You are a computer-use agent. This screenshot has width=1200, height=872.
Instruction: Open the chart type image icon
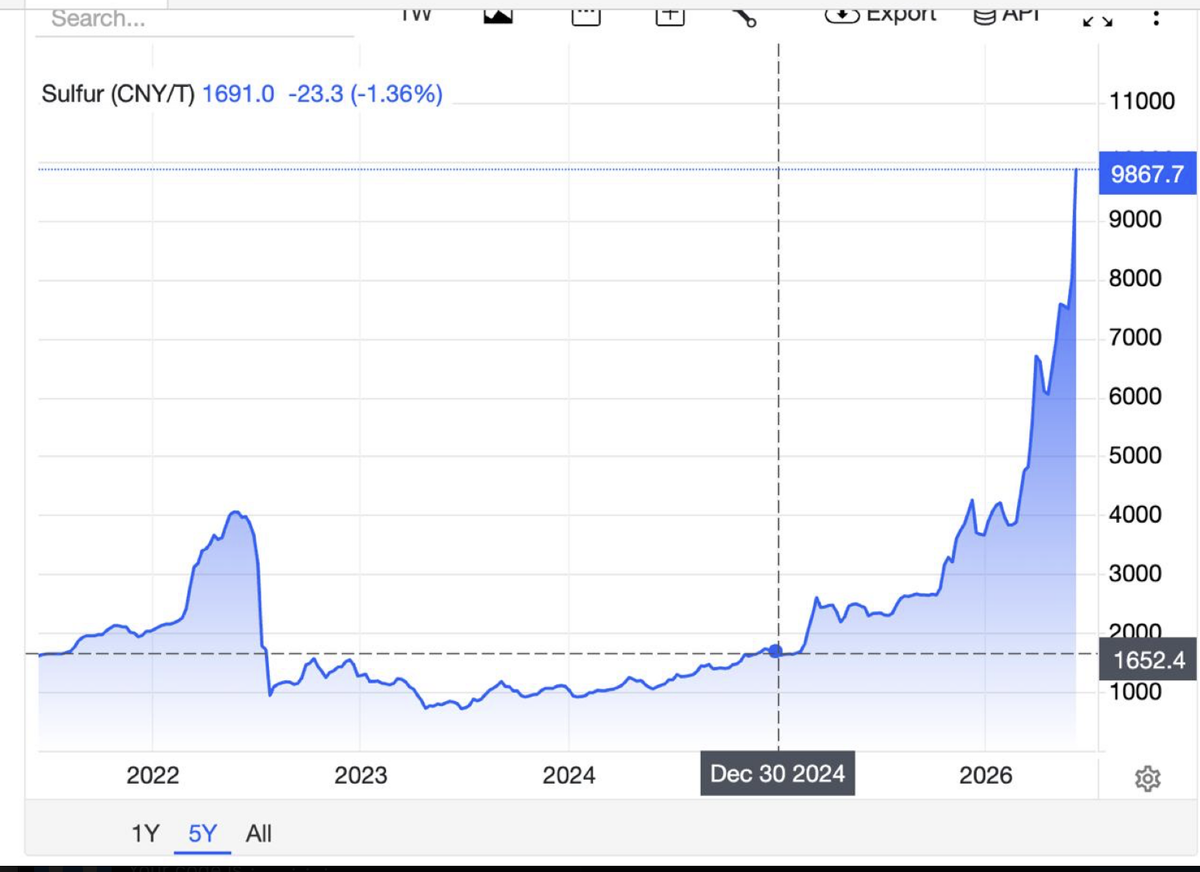pos(498,15)
